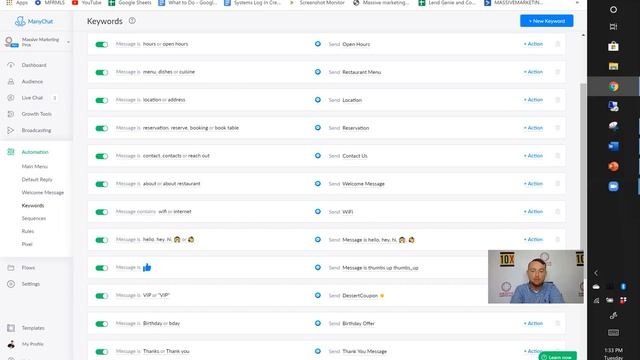Viewport: 640px width, 360px height.
Task: Open Word from the Windows taskbar
Action: (x=613, y=146)
